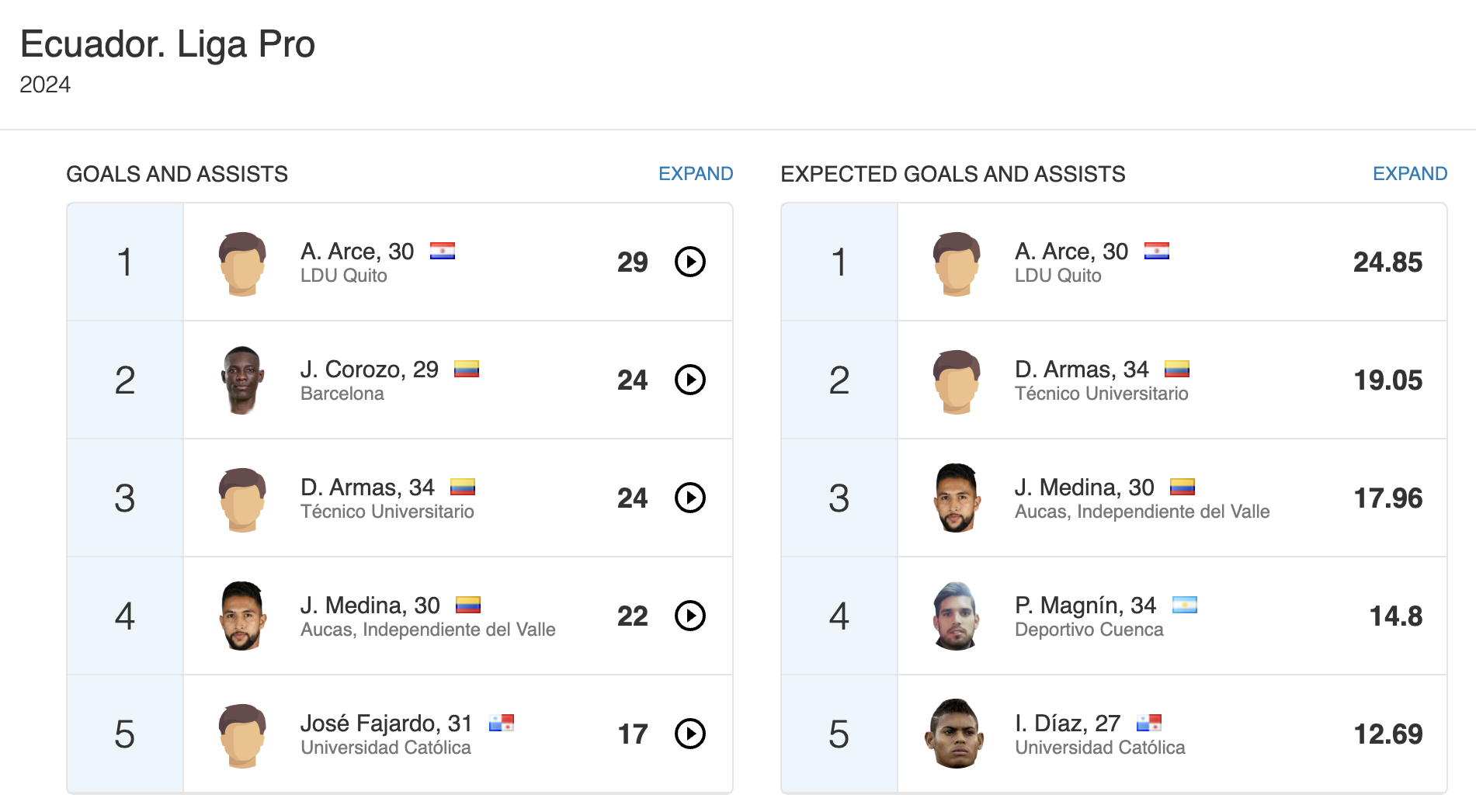Screen dimensions: 1476x812
Task: Play A. Arce's goals and assists video
Action: pos(689,262)
